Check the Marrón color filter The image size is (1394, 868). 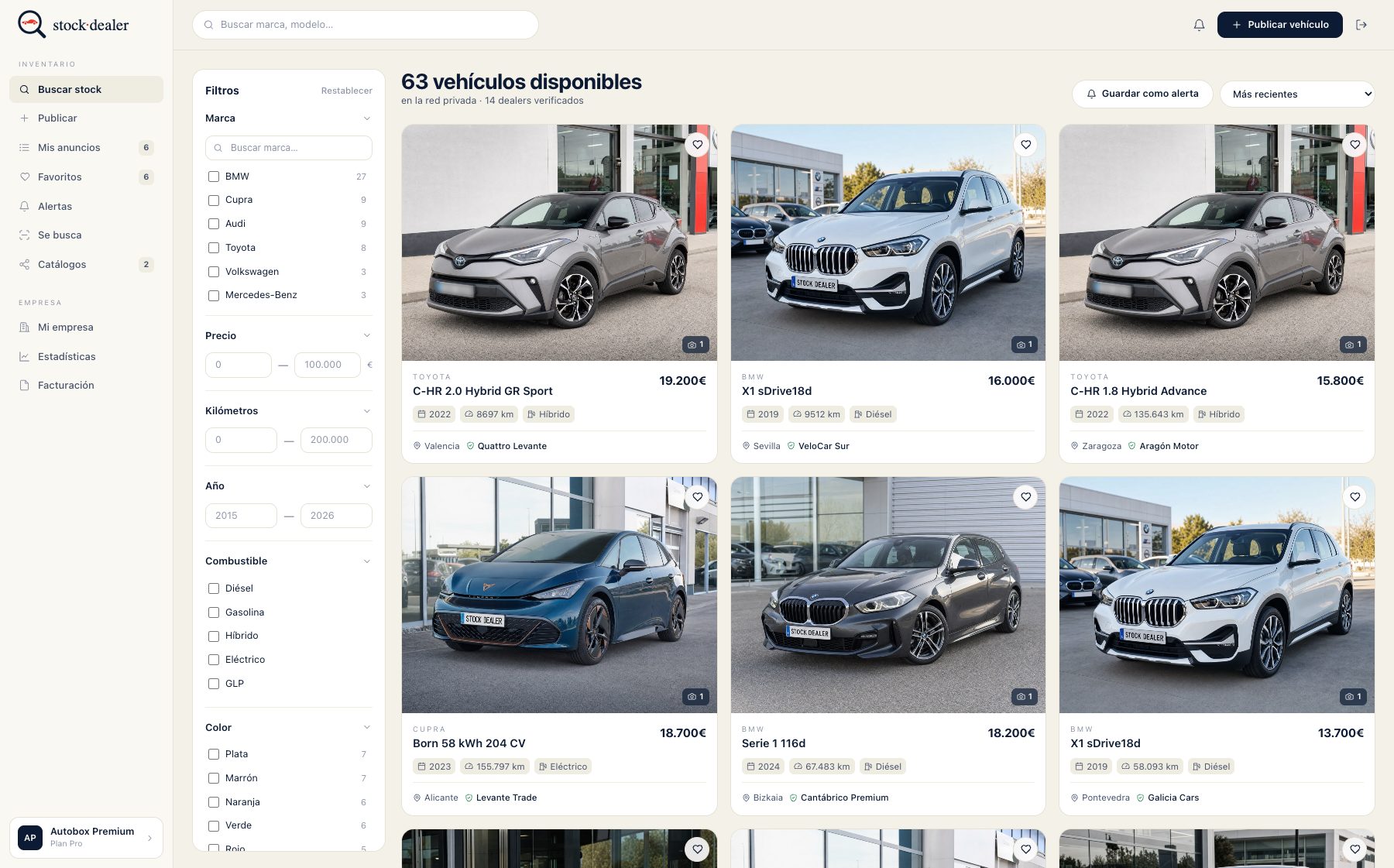tap(214, 778)
